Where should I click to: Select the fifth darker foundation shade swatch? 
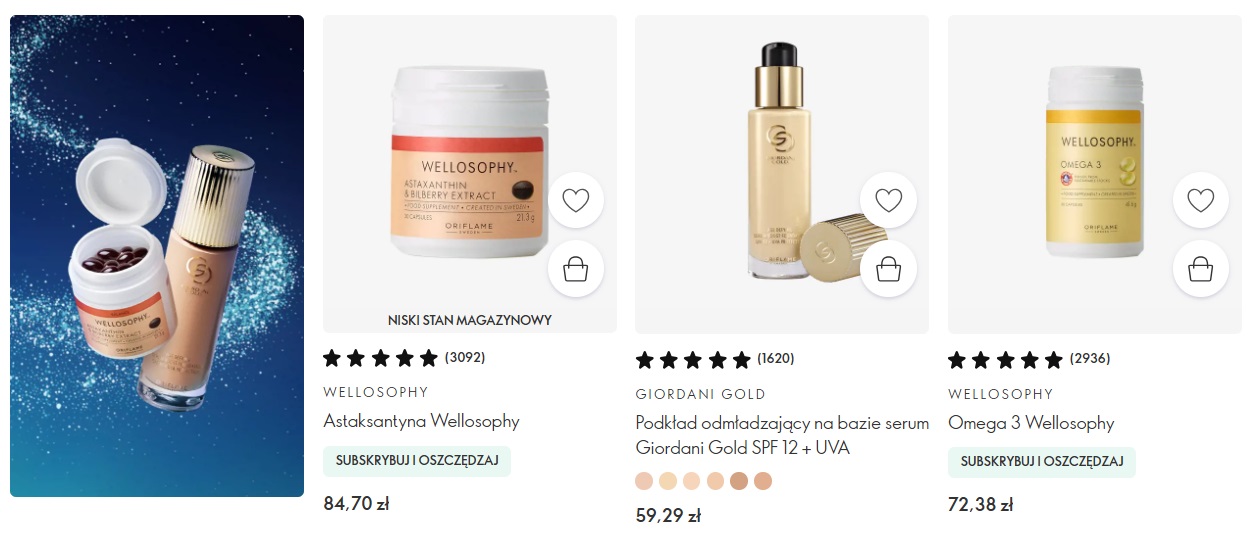pyautogui.click(x=739, y=481)
